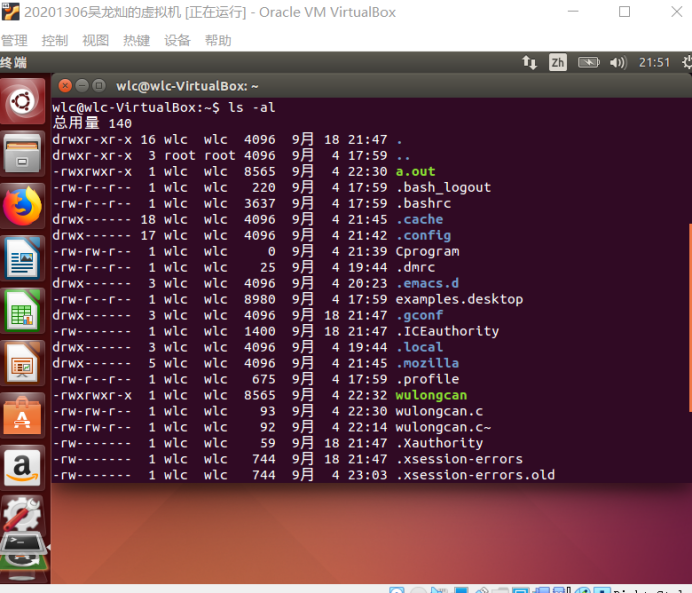The height and width of the screenshot is (593, 692).
Task: Close the terminal window with red button
Action: [65, 86]
